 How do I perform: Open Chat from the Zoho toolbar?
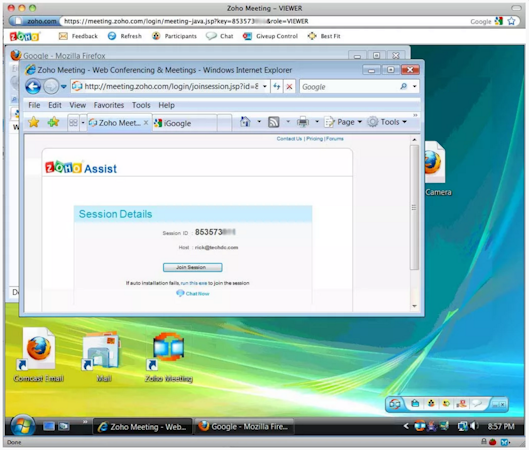pos(220,36)
